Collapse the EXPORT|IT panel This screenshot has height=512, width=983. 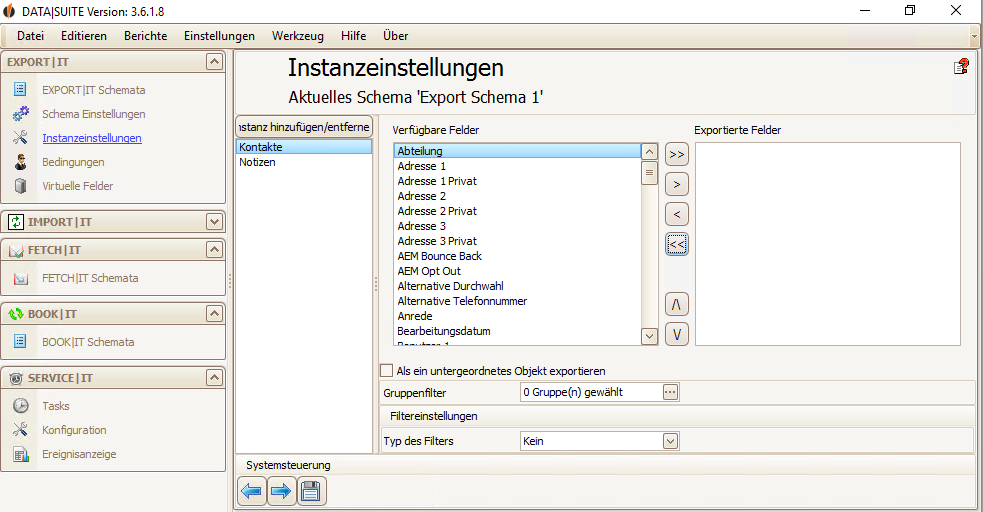[x=214, y=61]
